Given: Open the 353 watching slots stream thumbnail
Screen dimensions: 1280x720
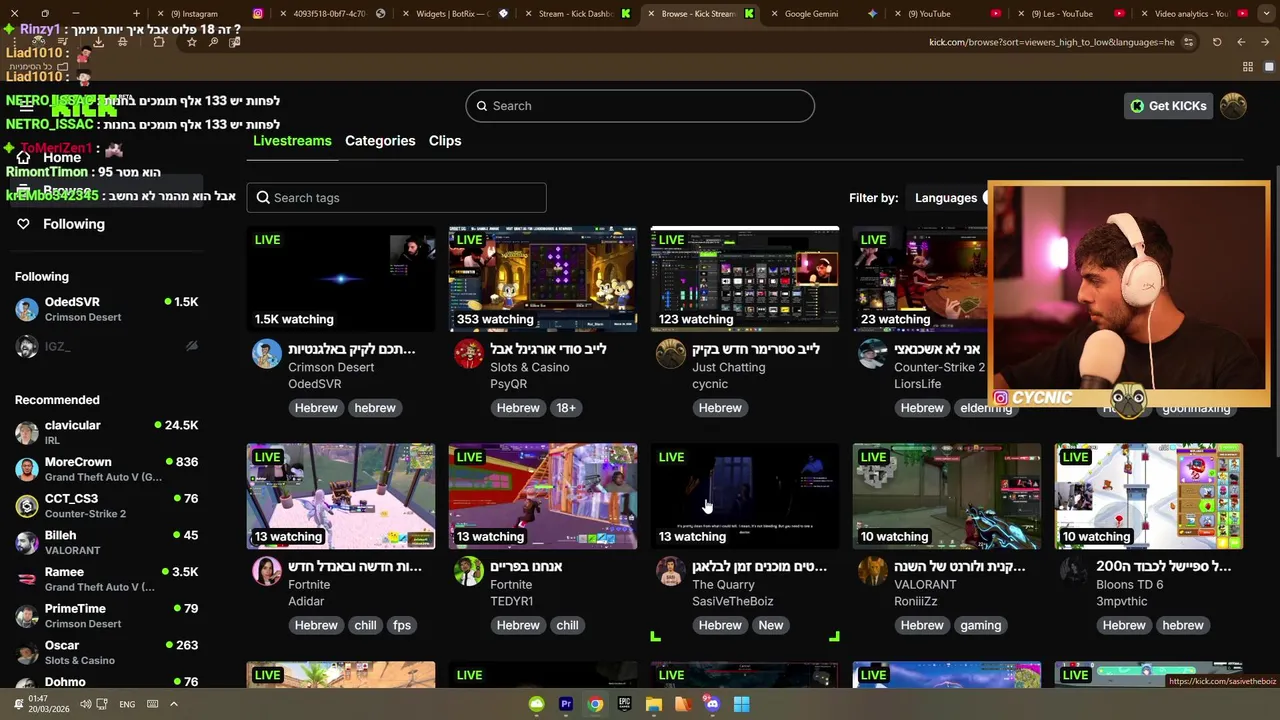Looking at the screenshot, I should coord(543,279).
